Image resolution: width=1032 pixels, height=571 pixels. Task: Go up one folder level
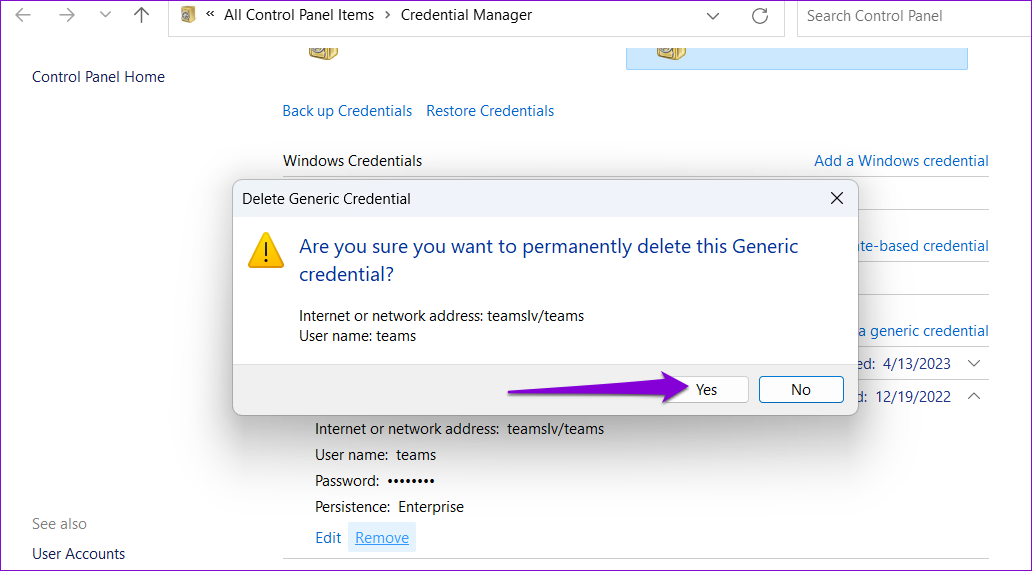tap(142, 15)
